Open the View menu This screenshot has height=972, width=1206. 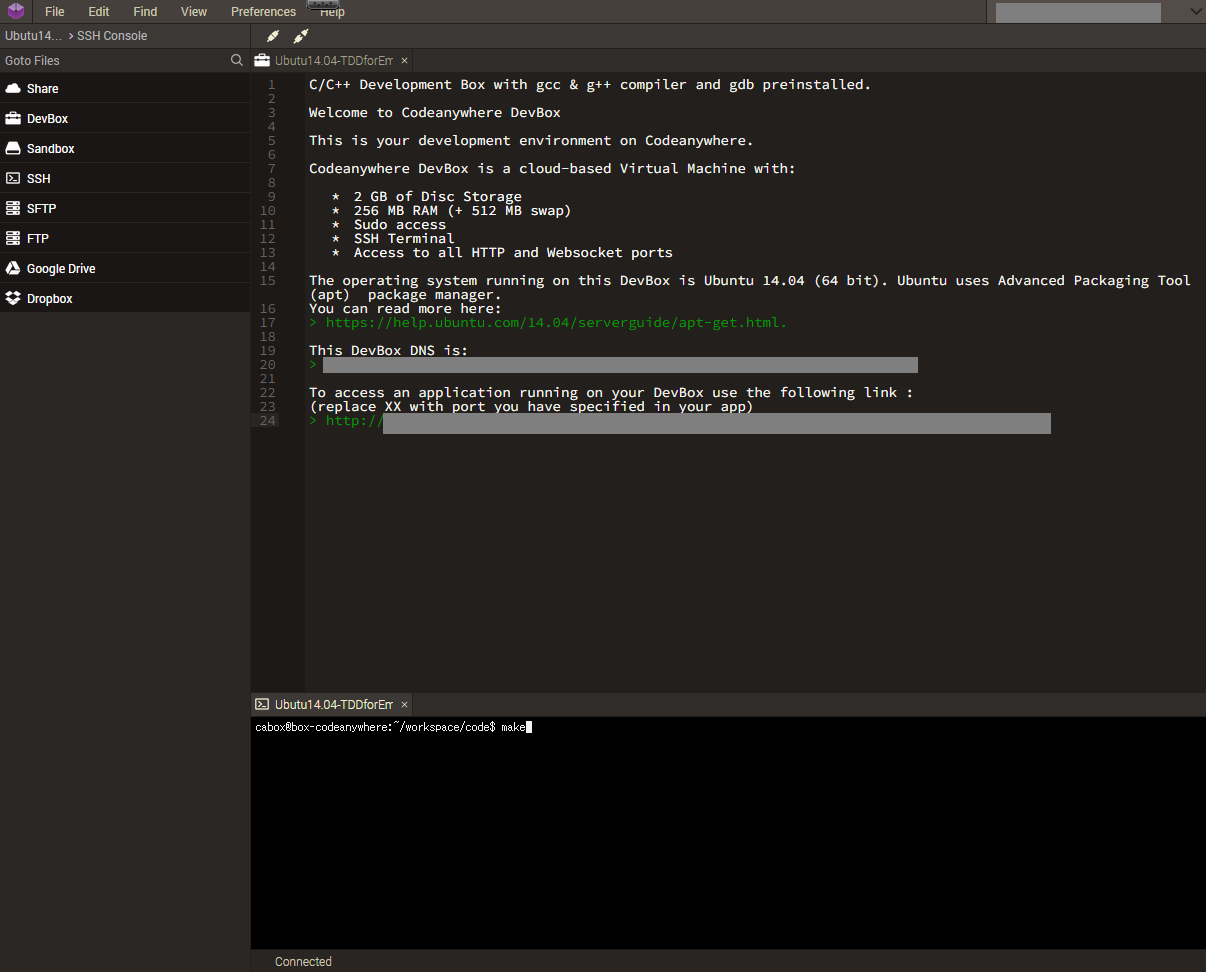[194, 12]
